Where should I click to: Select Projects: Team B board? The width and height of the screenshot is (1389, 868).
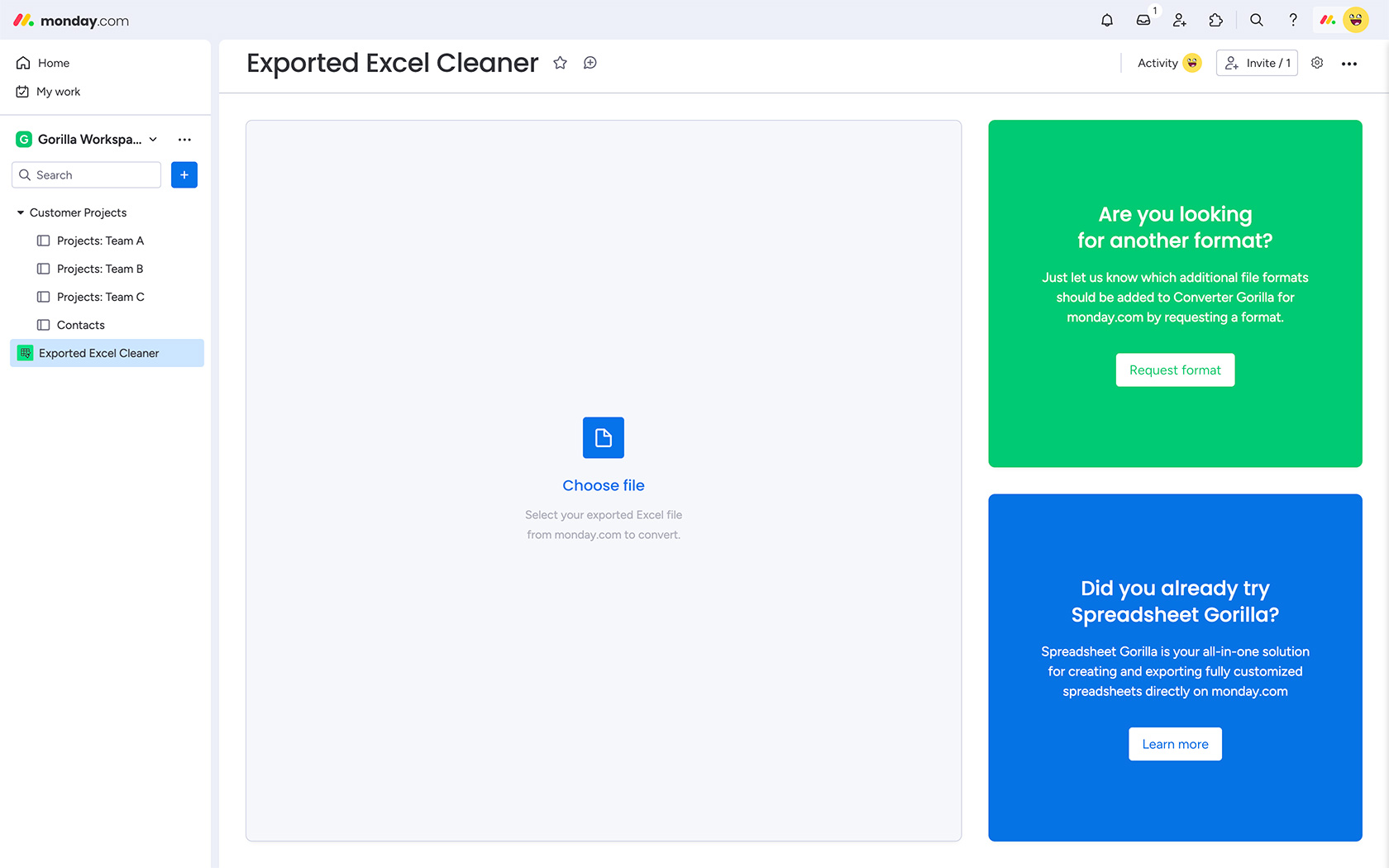point(99,269)
